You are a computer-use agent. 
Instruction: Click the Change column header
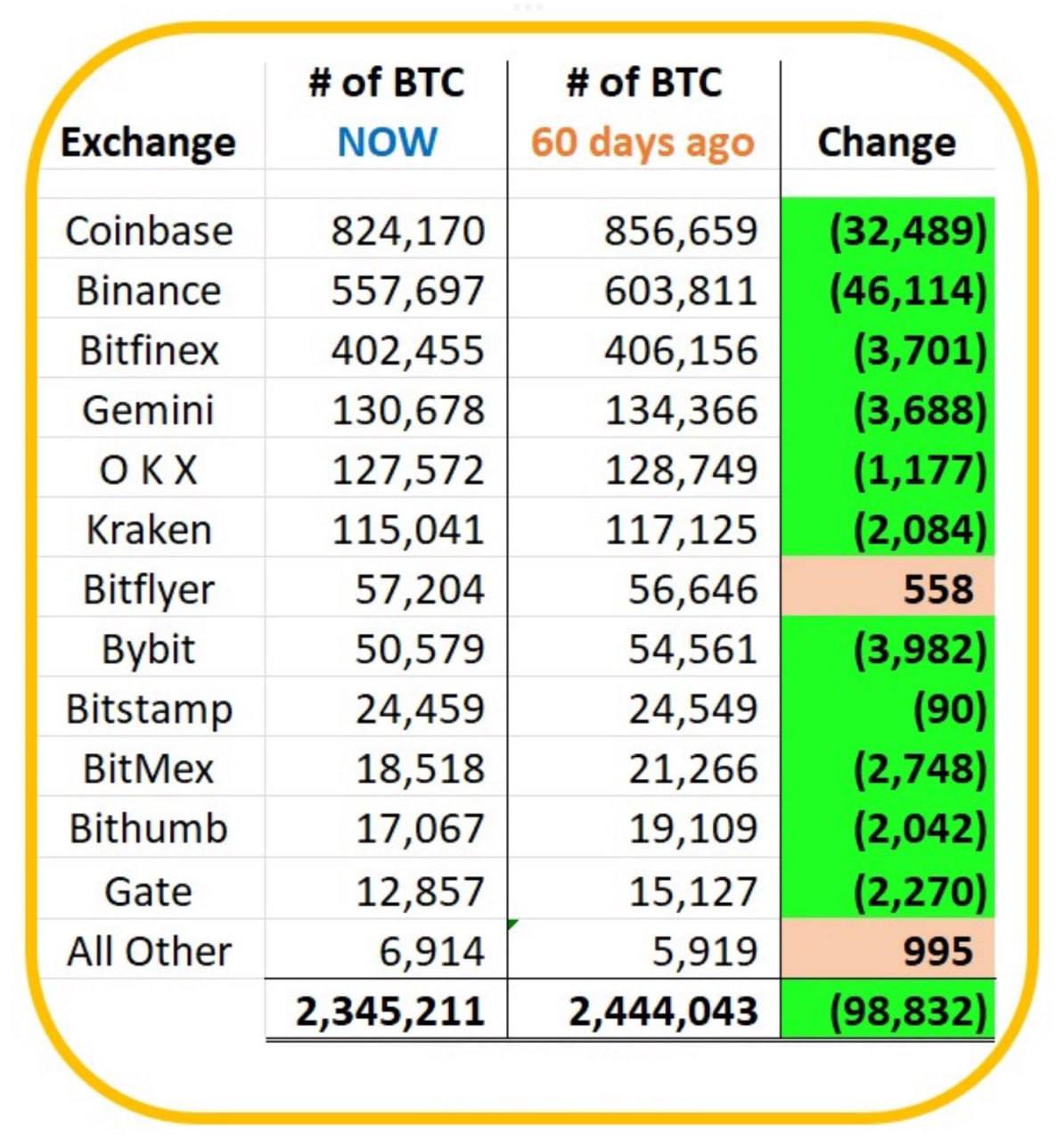pyautogui.click(x=887, y=142)
